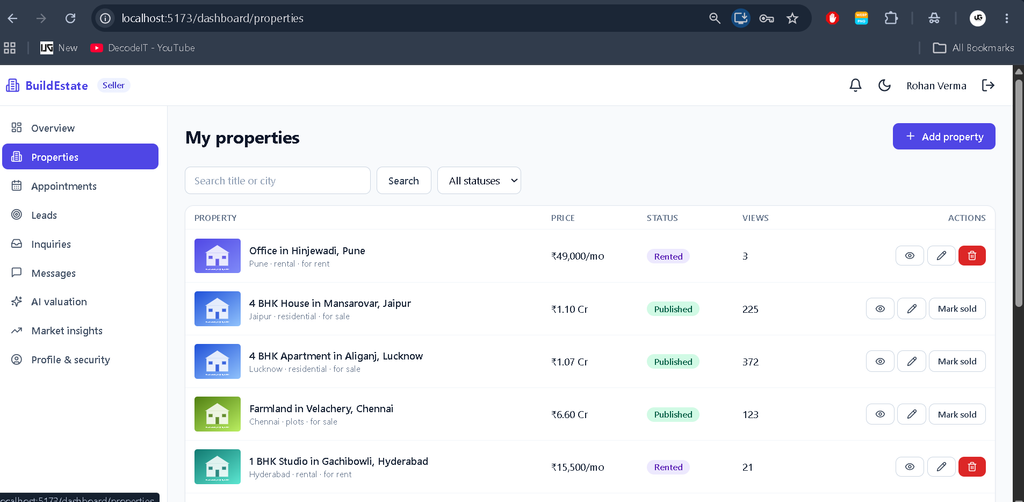Edit Office in Hinjewadi via pencil icon
The width and height of the screenshot is (1024, 502).
941,256
